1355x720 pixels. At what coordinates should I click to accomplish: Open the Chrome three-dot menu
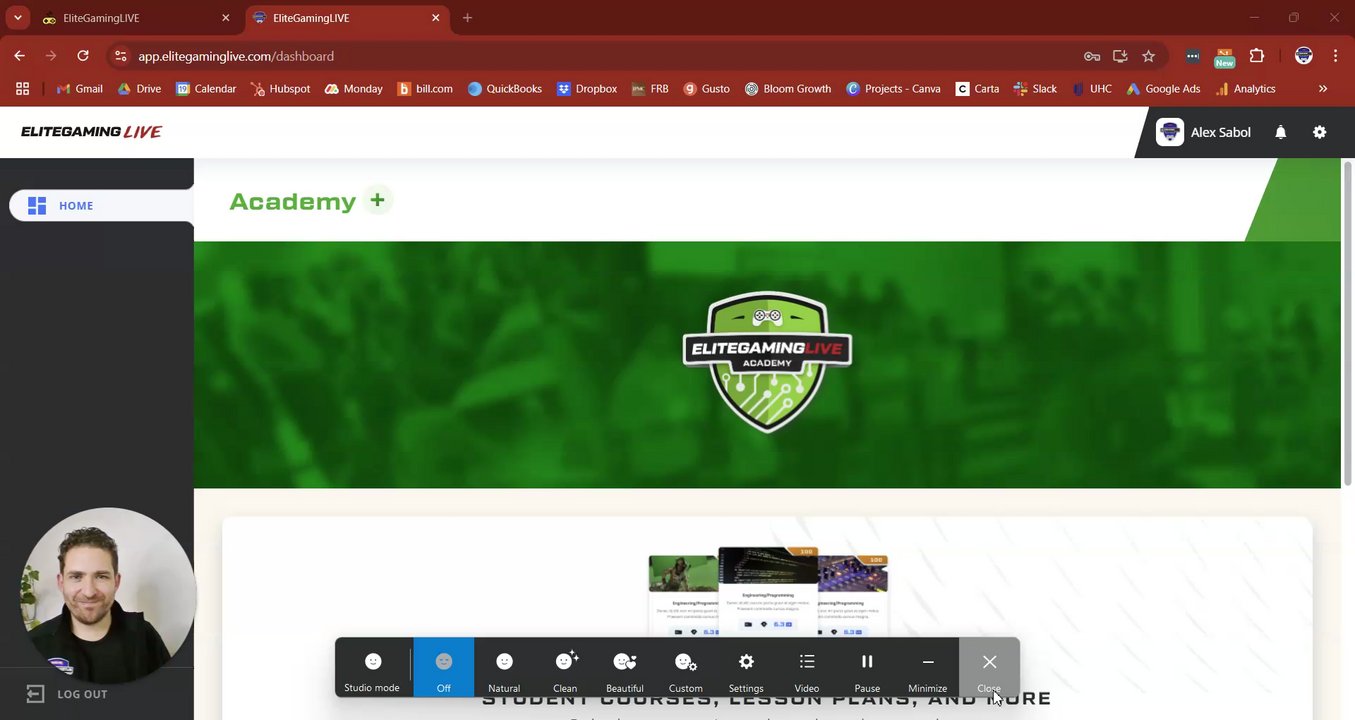[1335, 56]
